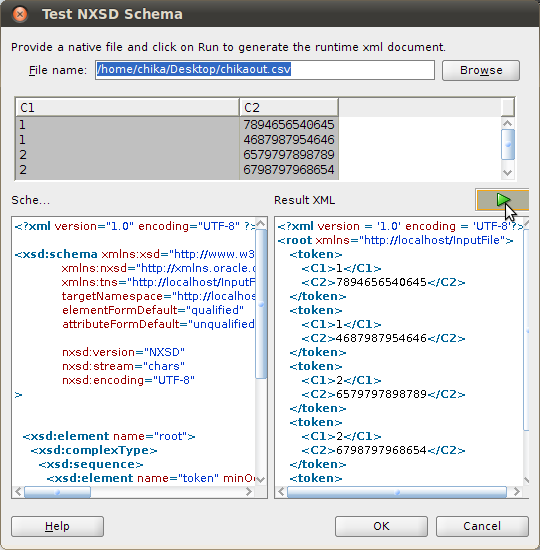Click Result XML horizontal scroll left arrow
This screenshot has width=540, height=550.
(281, 492)
